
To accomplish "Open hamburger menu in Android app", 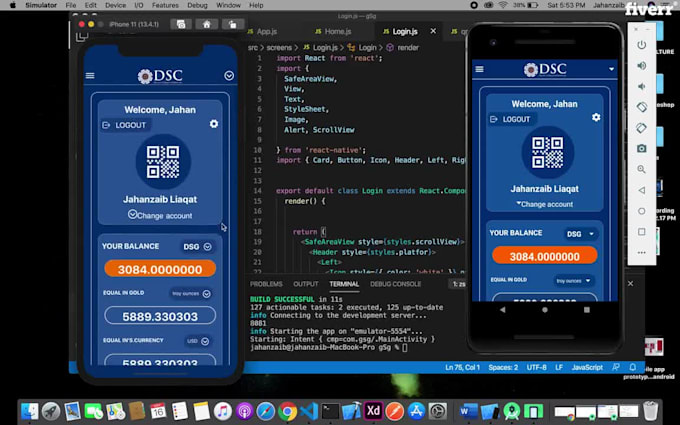I will (480, 69).
